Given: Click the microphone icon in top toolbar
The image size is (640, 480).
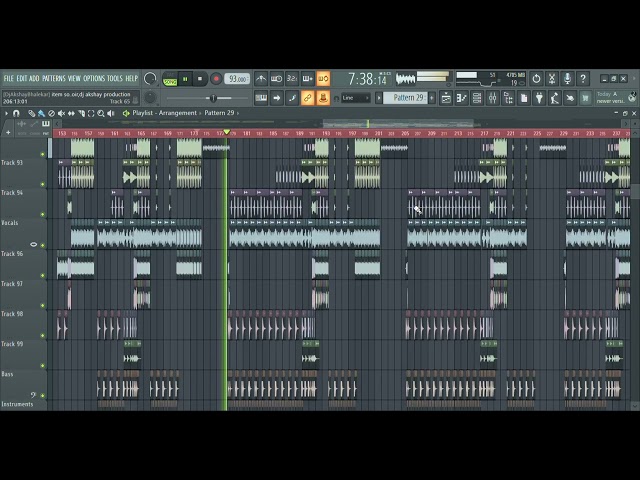Looking at the screenshot, I should [567, 78].
